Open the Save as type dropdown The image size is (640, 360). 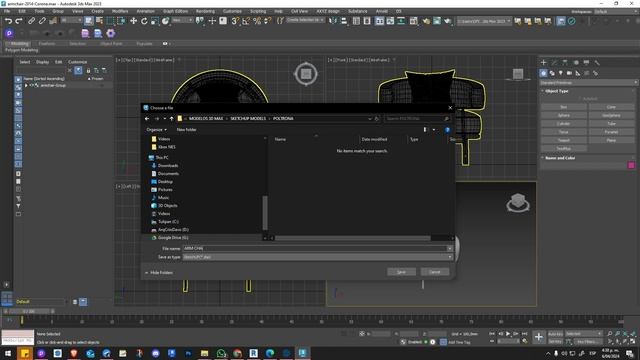(318, 257)
